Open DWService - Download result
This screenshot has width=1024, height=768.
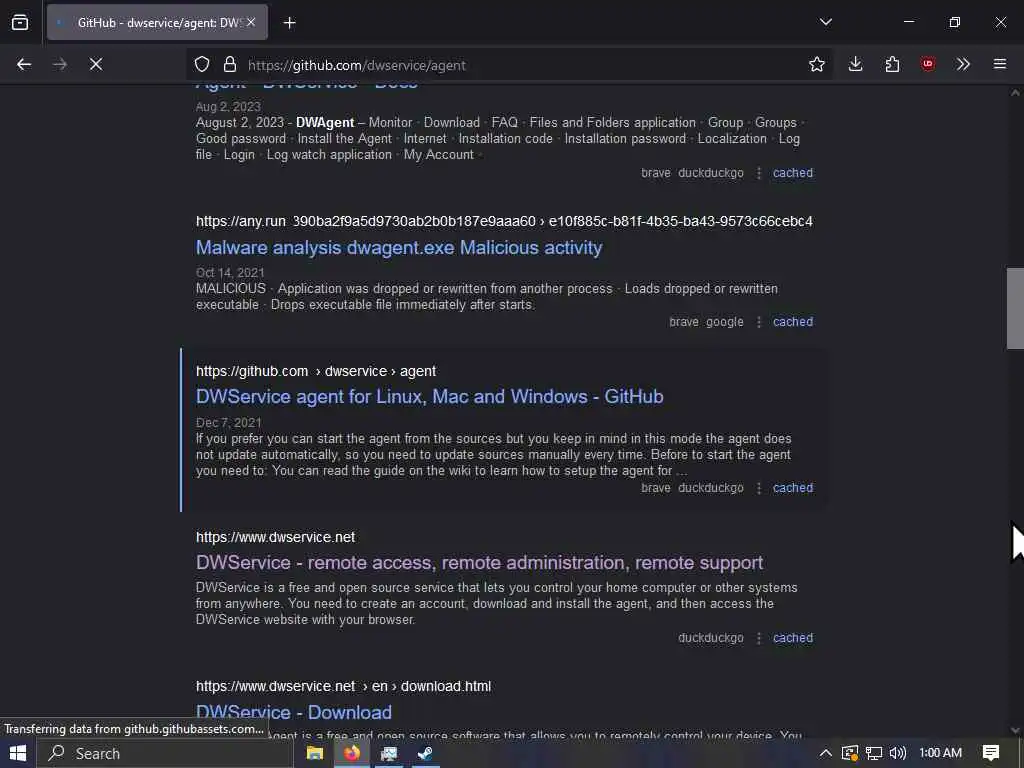click(294, 712)
